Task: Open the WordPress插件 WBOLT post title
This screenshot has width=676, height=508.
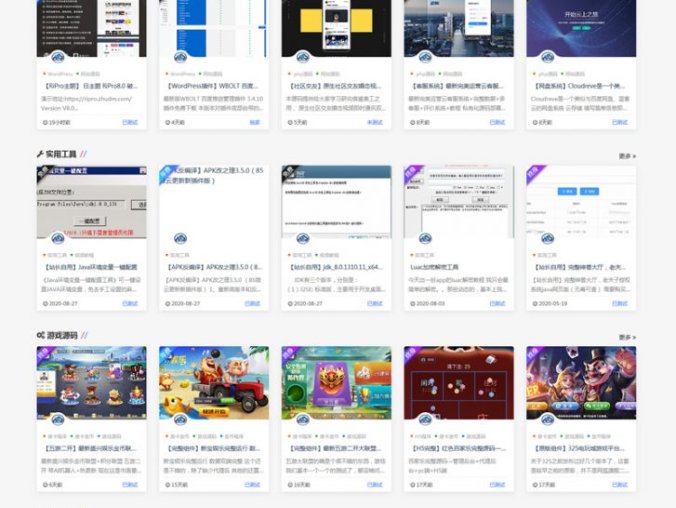Action: pos(213,86)
